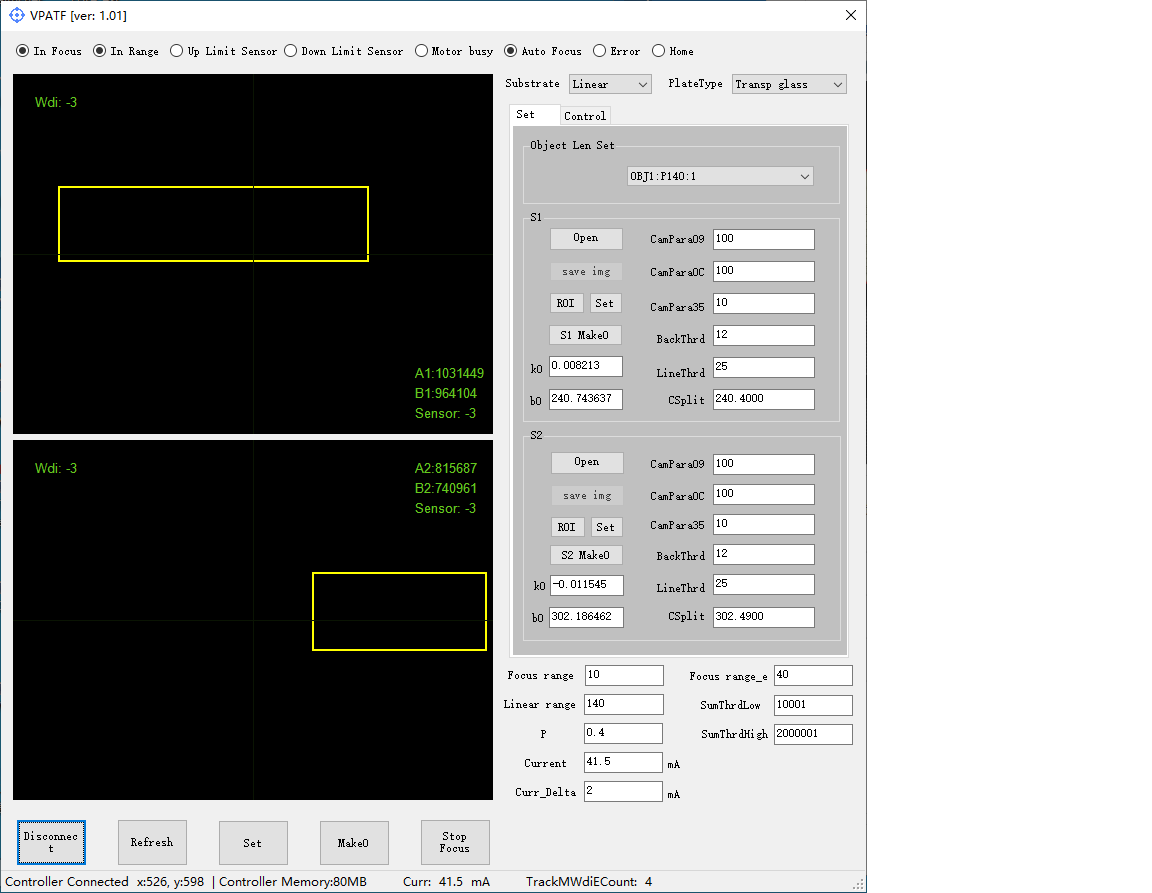Focus the S1 k0 field 0.008213
The width and height of the screenshot is (1152, 893).
click(586, 366)
